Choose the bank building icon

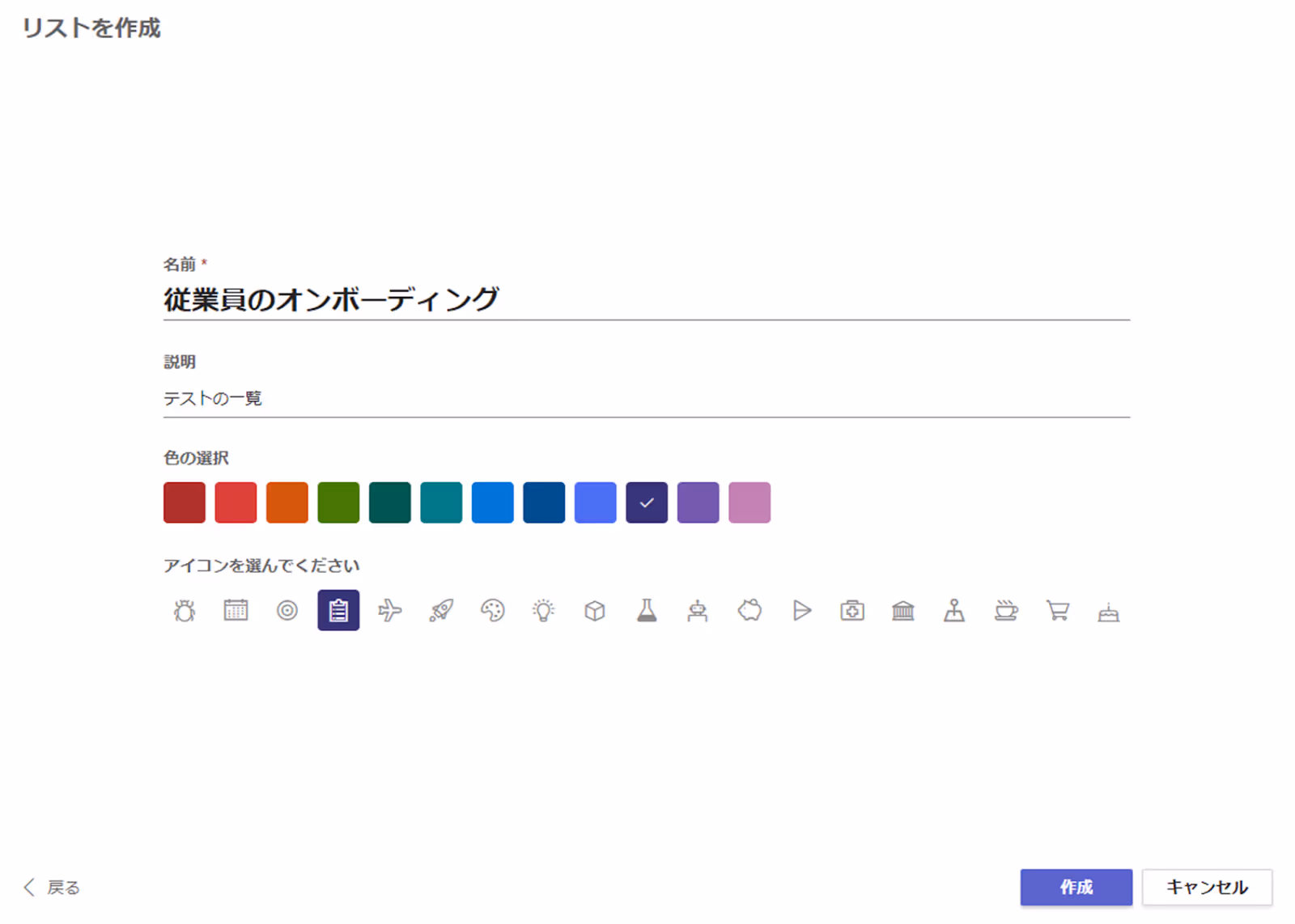click(903, 610)
